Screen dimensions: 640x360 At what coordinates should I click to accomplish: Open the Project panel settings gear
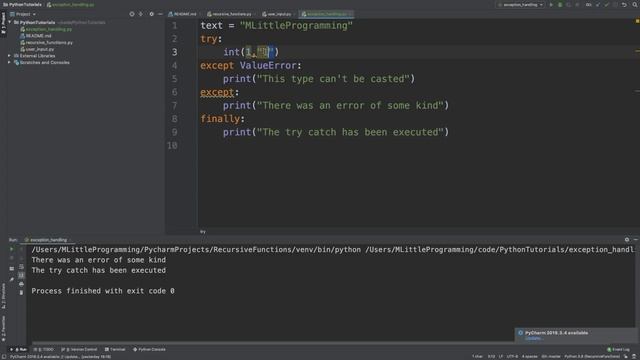click(151, 14)
